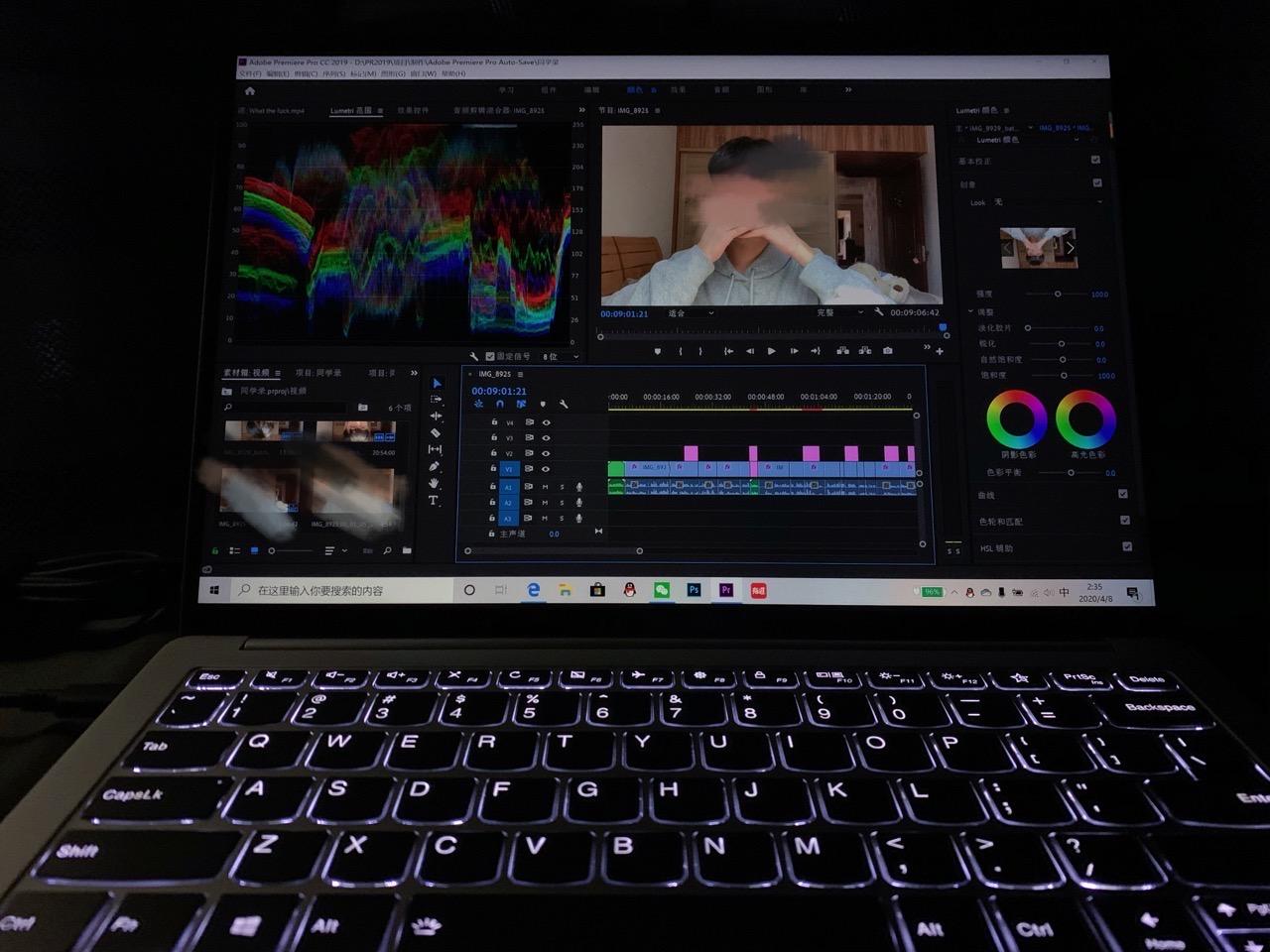1270x952 pixels.
Task: Open playback resolution Full dropdown
Action: pos(839,312)
